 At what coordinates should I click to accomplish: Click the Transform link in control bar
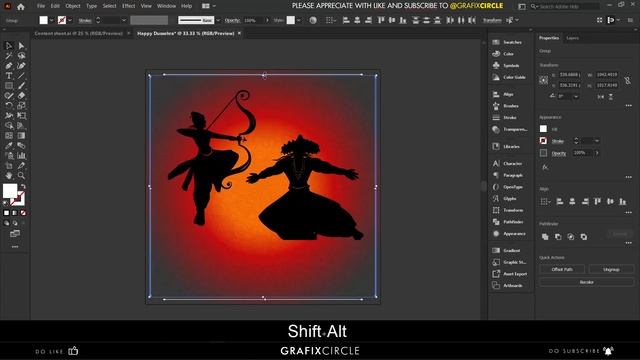(x=492, y=20)
